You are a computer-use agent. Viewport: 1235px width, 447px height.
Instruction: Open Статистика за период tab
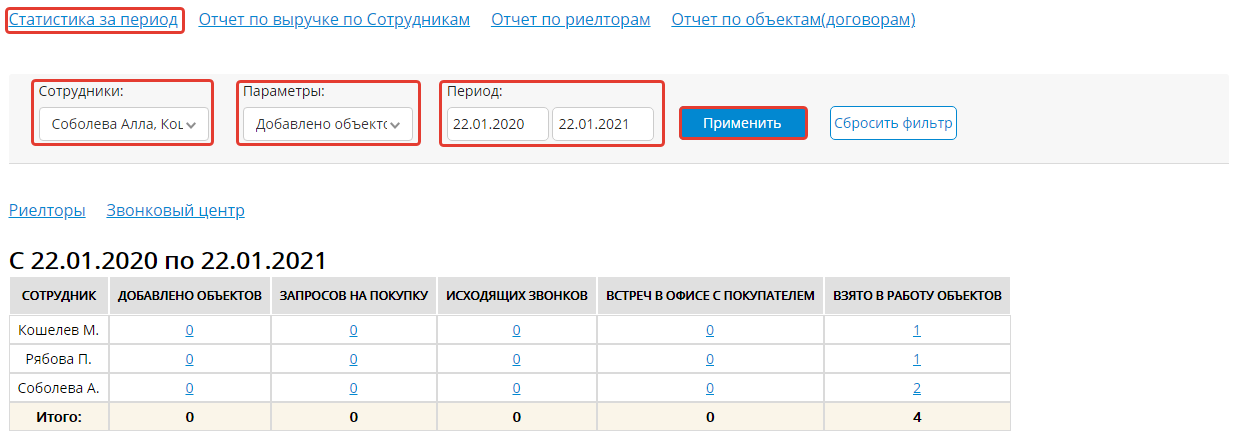point(94,19)
